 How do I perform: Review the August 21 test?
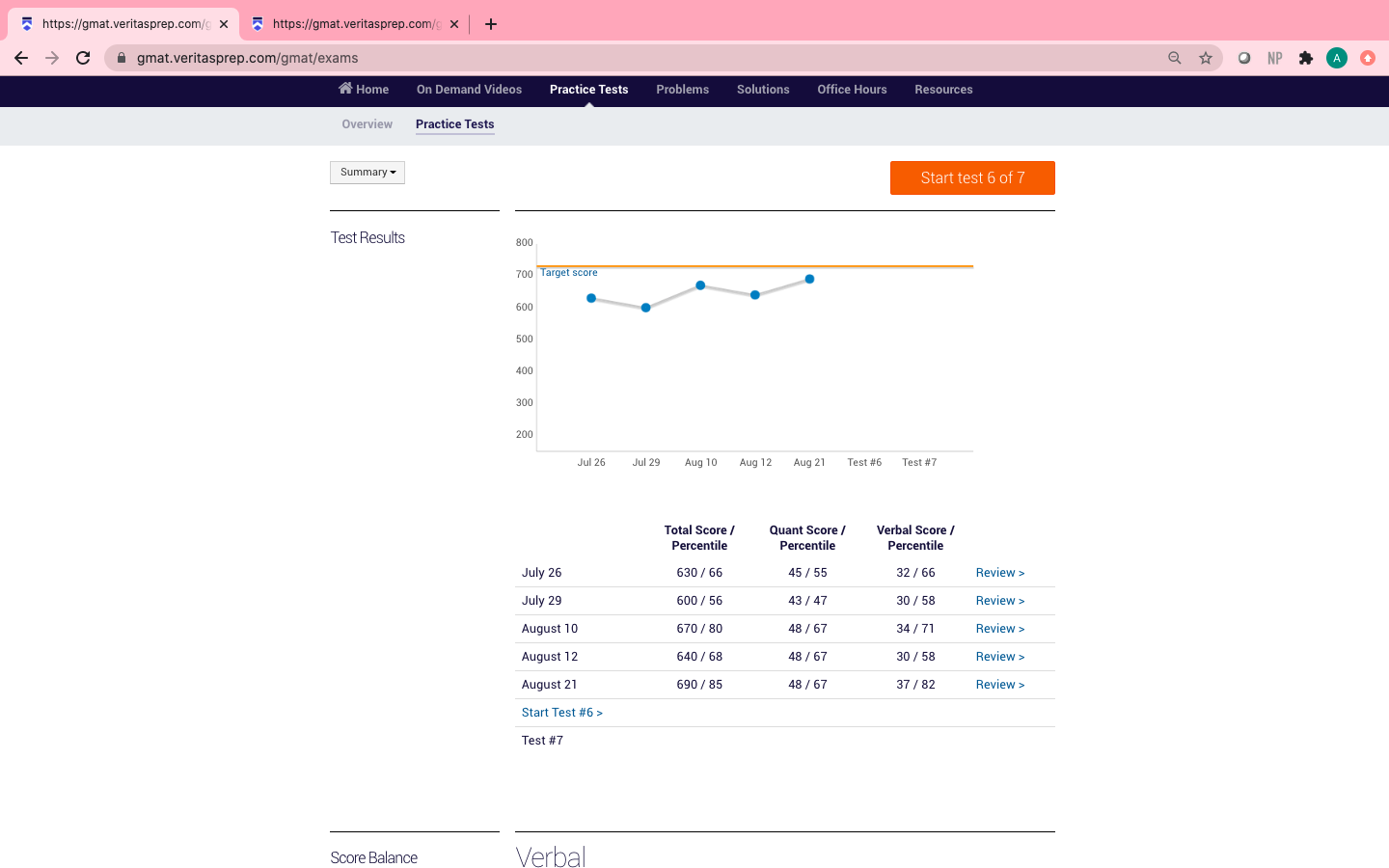pyautogui.click(x=999, y=685)
